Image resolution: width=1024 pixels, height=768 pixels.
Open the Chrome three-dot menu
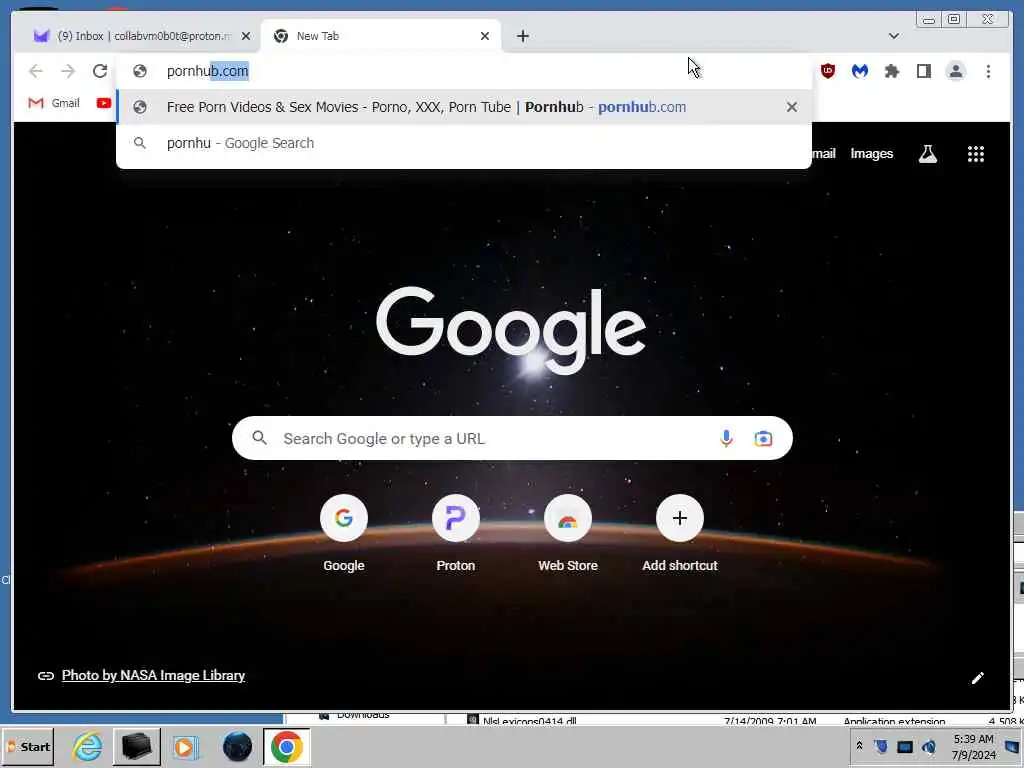(989, 71)
